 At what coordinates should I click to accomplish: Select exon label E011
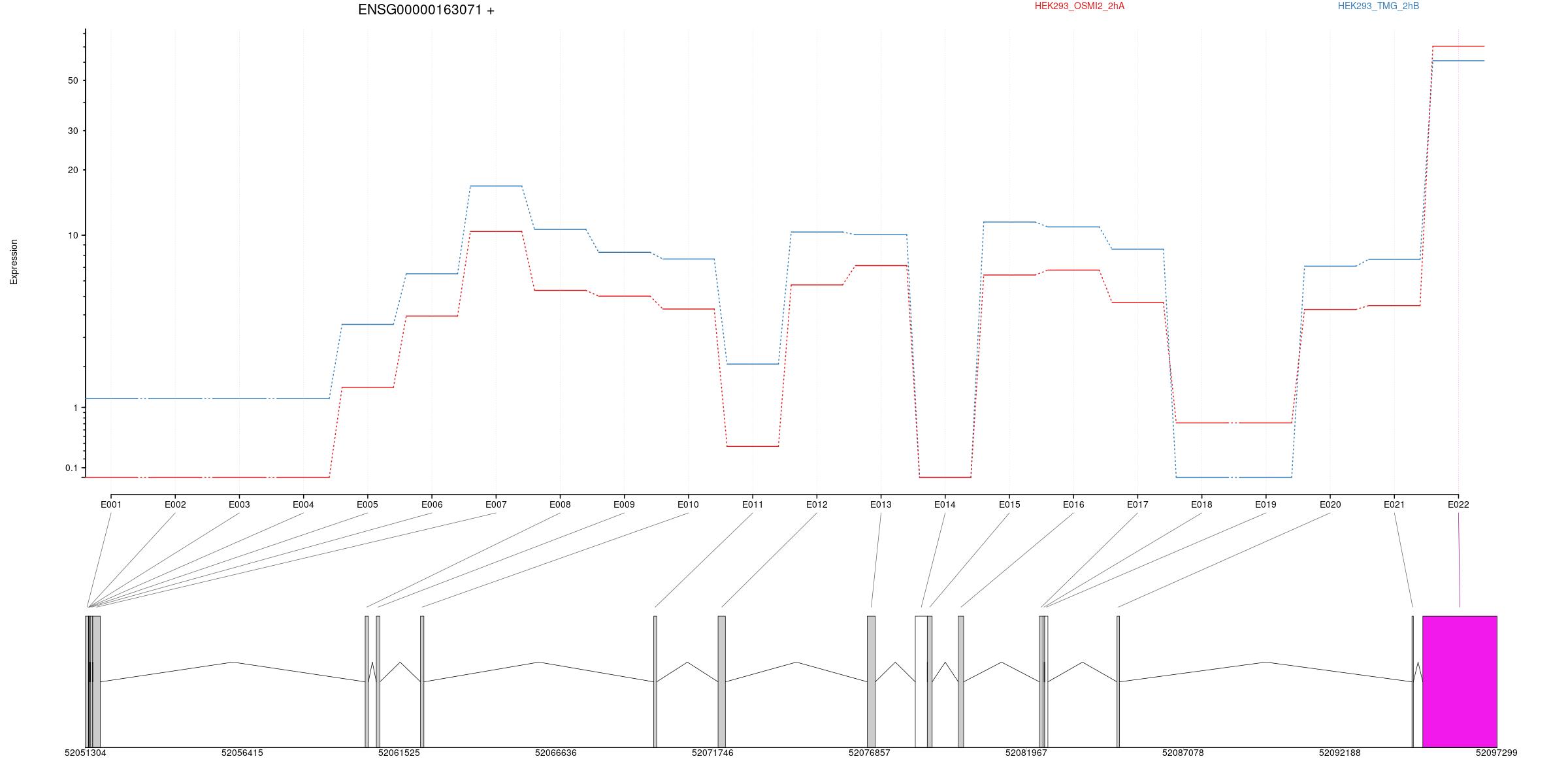tap(753, 504)
